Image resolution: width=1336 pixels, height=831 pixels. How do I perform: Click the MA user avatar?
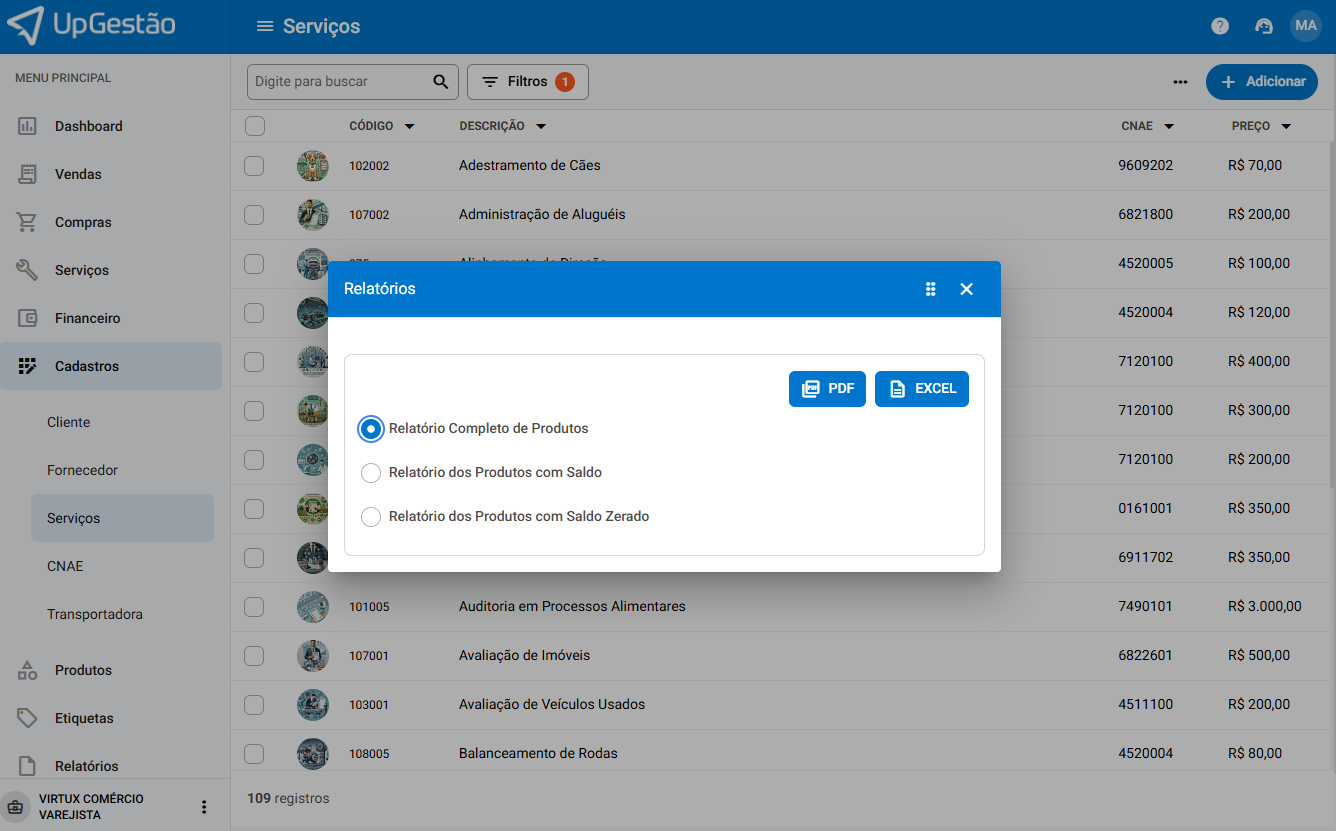tap(1305, 27)
